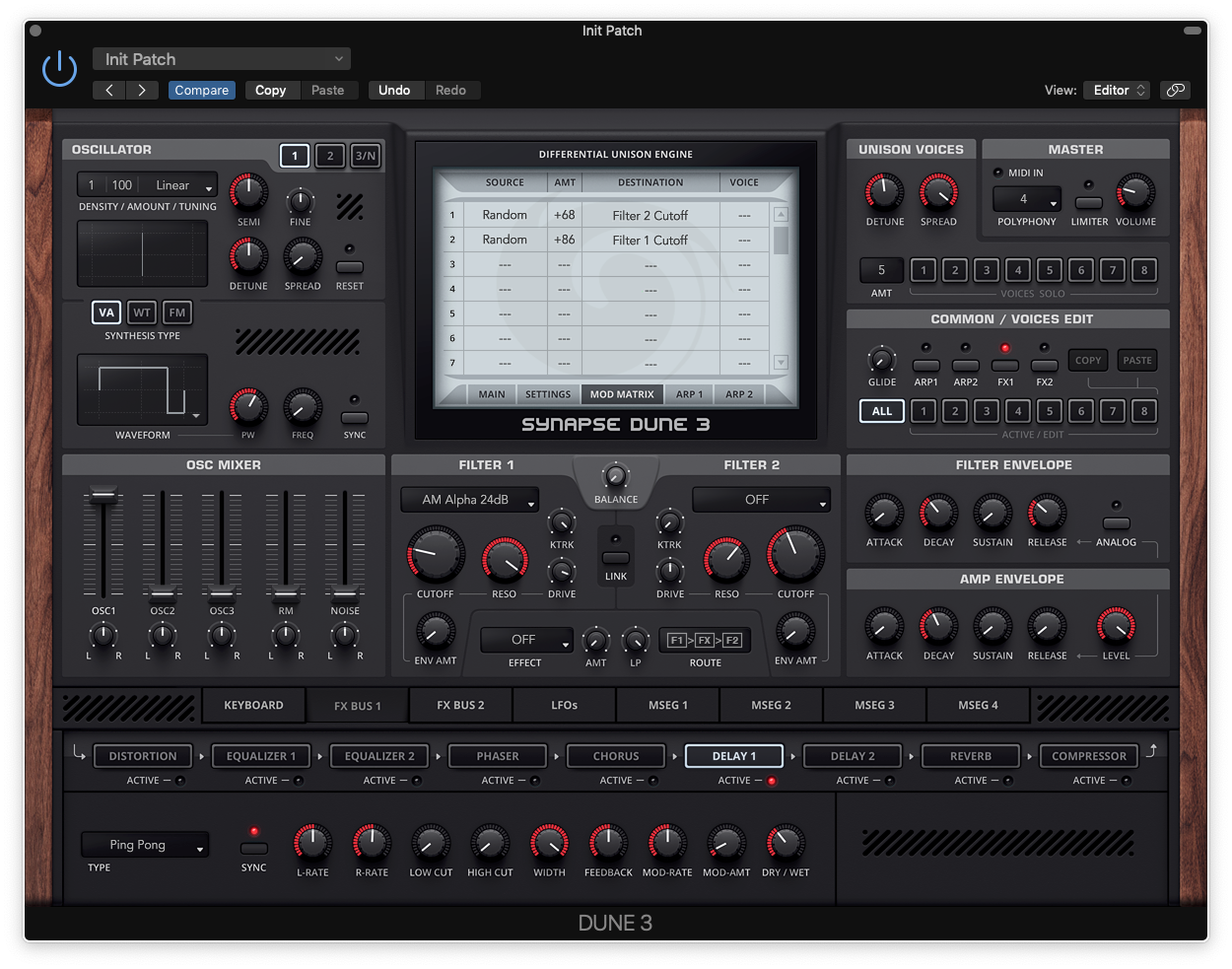Screen dimensions: 1232x969
Task: Adjust the oscillator SEMI knob
Action: pos(248,193)
